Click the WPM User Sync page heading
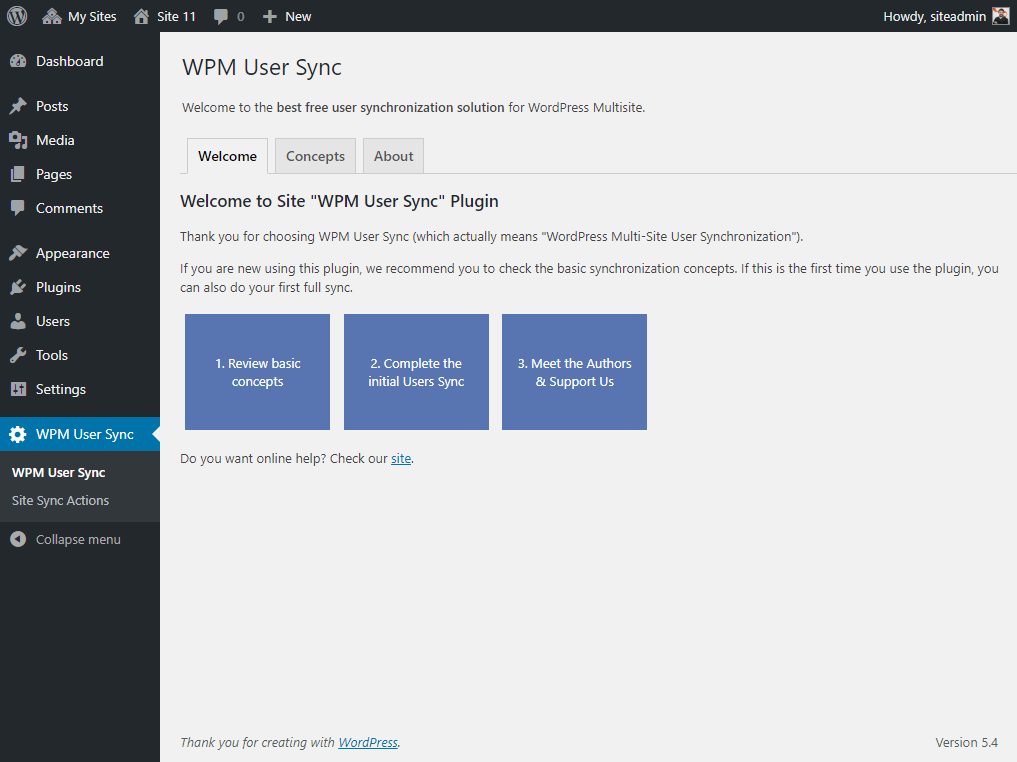The height and width of the screenshot is (762, 1017). pyautogui.click(x=262, y=67)
